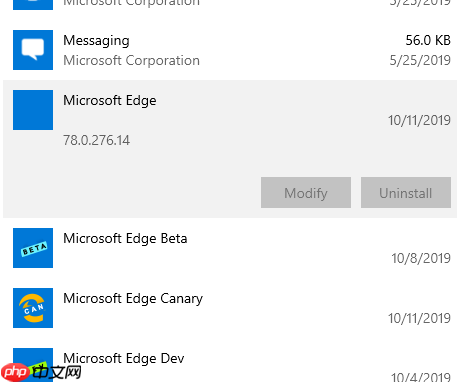Screen dimensions: 457x382
Task: Click Microsoft Corporation publisher under Messaging
Action: click(131, 61)
